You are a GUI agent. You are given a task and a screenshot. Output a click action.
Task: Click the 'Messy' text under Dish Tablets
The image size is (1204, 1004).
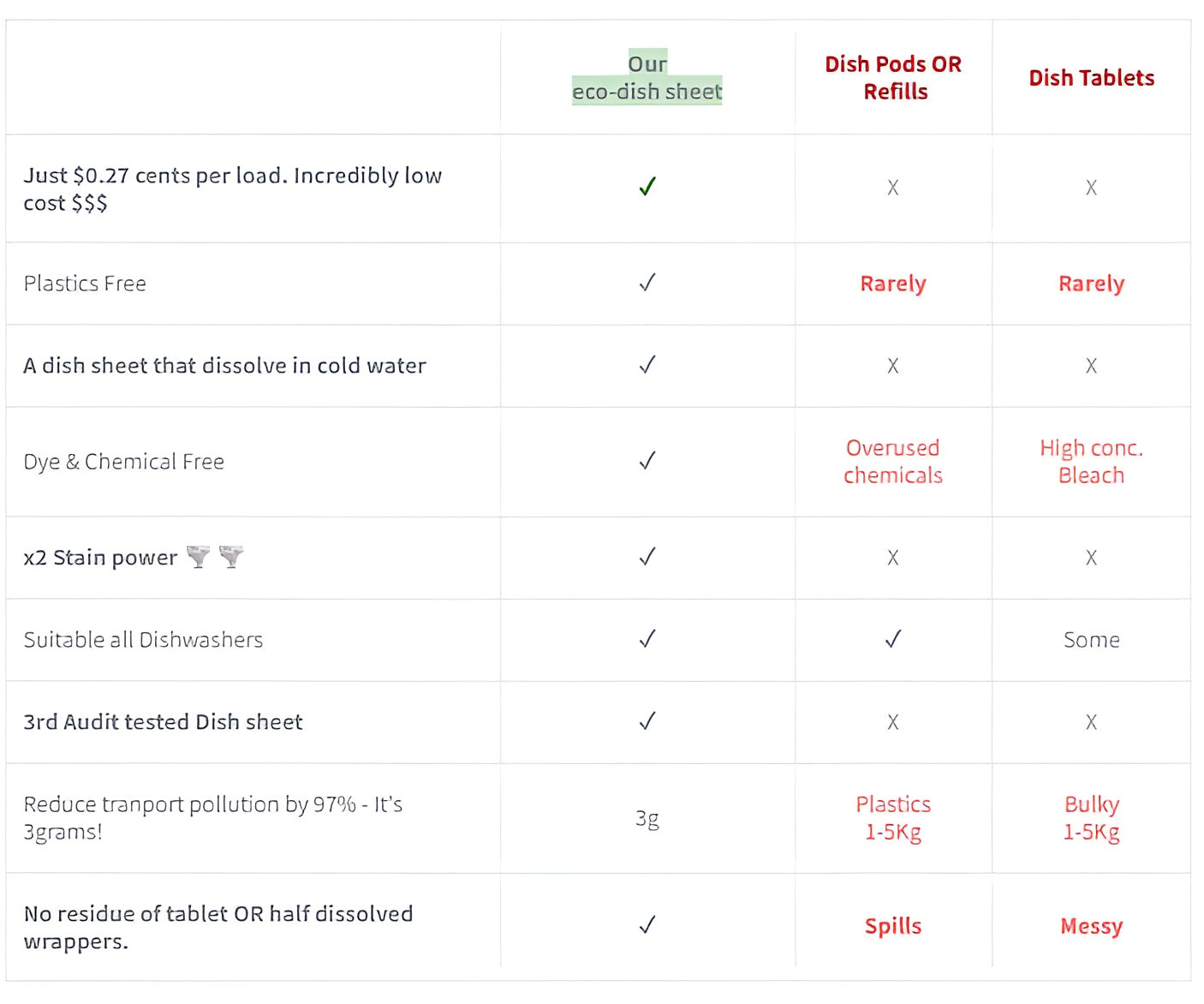[1091, 926]
